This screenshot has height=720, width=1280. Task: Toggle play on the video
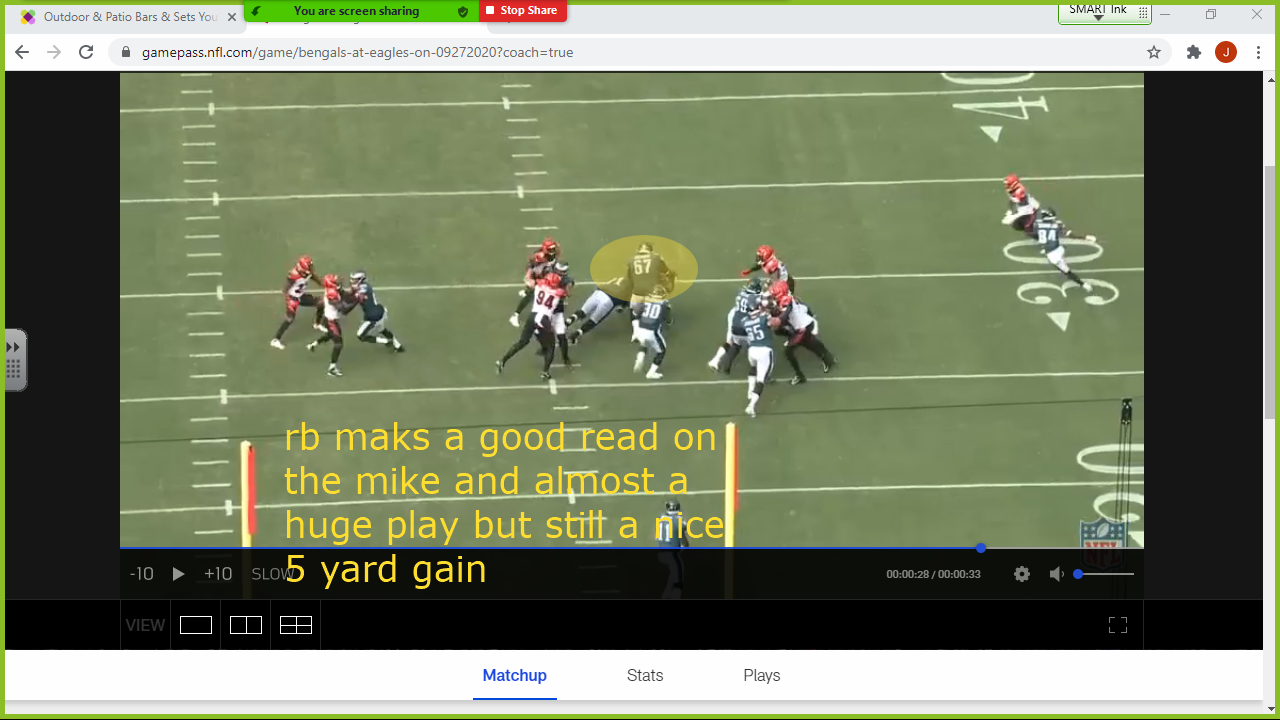(178, 573)
